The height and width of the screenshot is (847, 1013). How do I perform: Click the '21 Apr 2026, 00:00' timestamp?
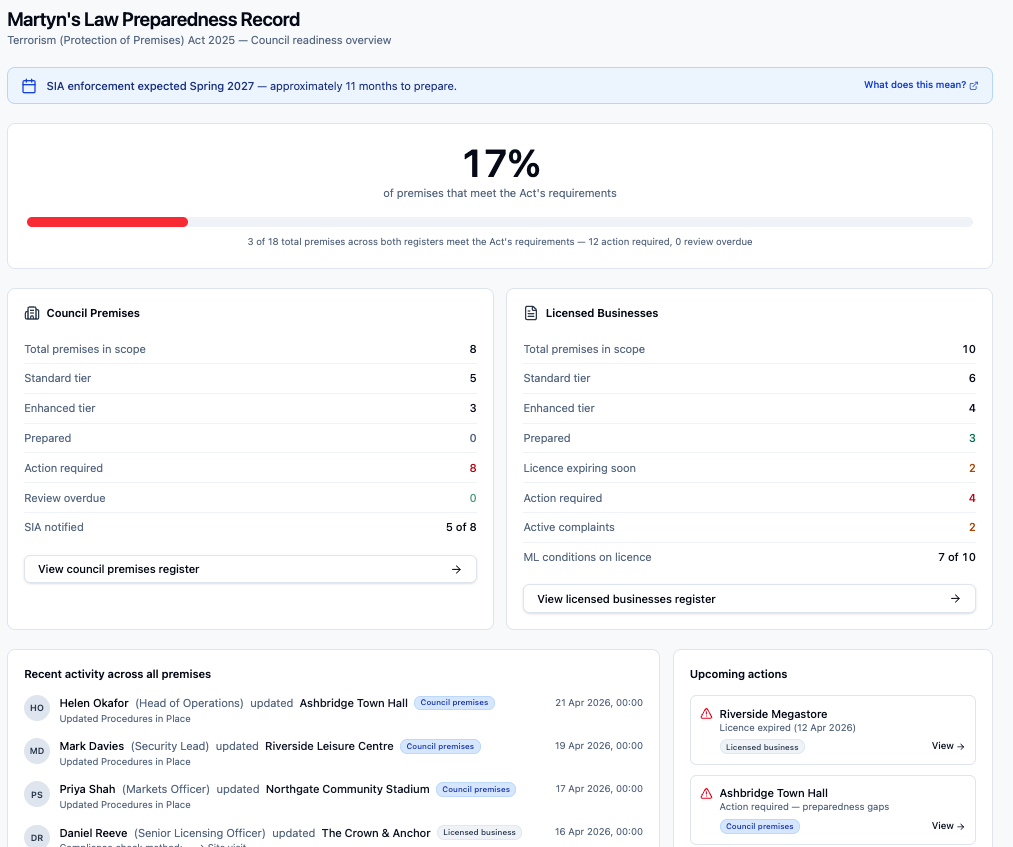[x=598, y=702]
